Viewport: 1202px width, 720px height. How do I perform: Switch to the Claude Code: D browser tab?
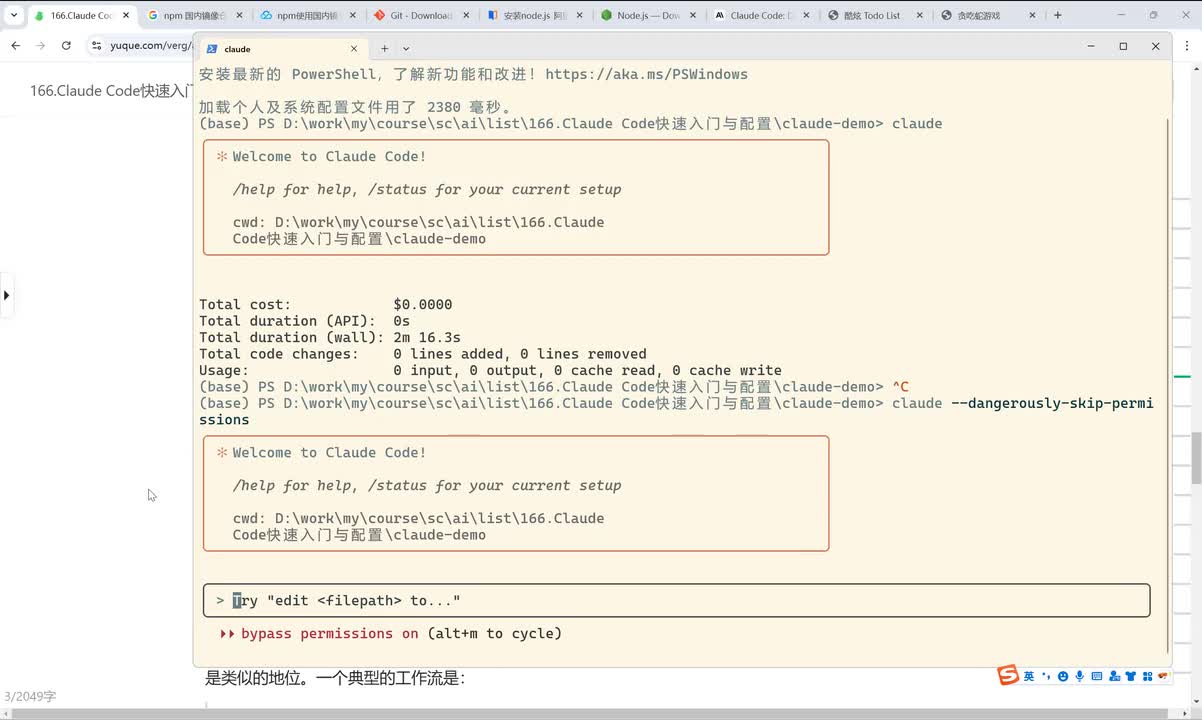click(x=760, y=16)
